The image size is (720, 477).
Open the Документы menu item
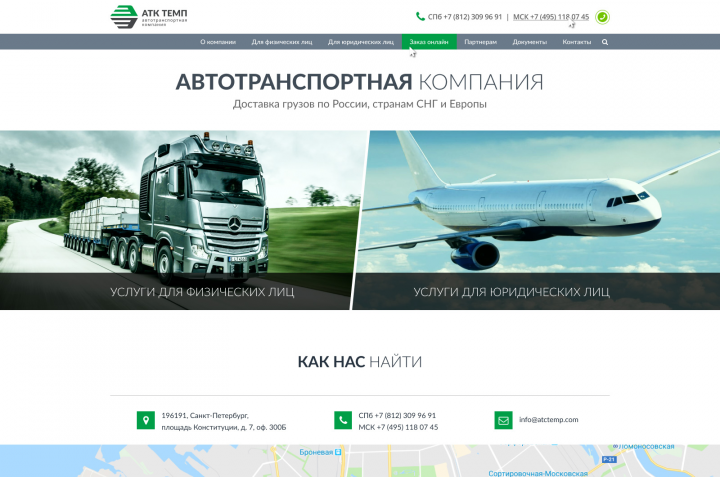pyautogui.click(x=529, y=42)
